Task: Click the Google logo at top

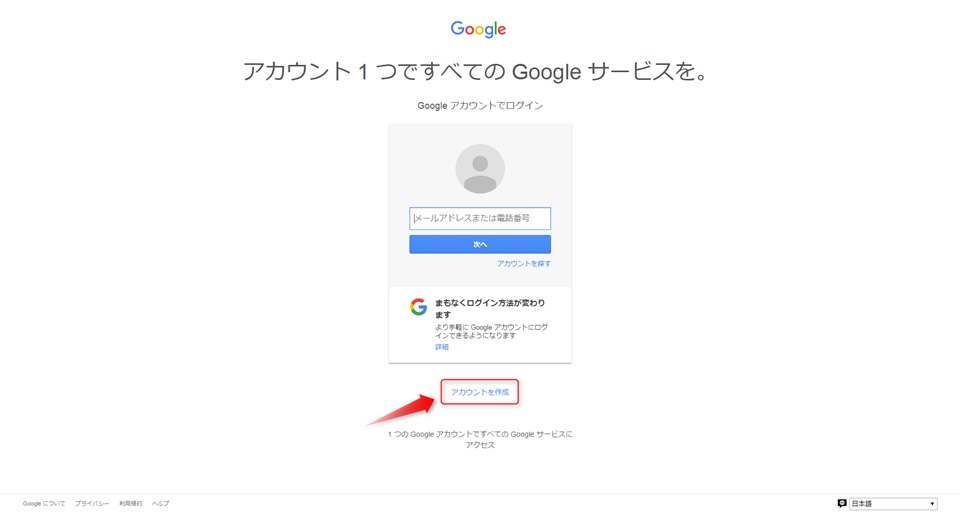Action: [x=478, y=29]
